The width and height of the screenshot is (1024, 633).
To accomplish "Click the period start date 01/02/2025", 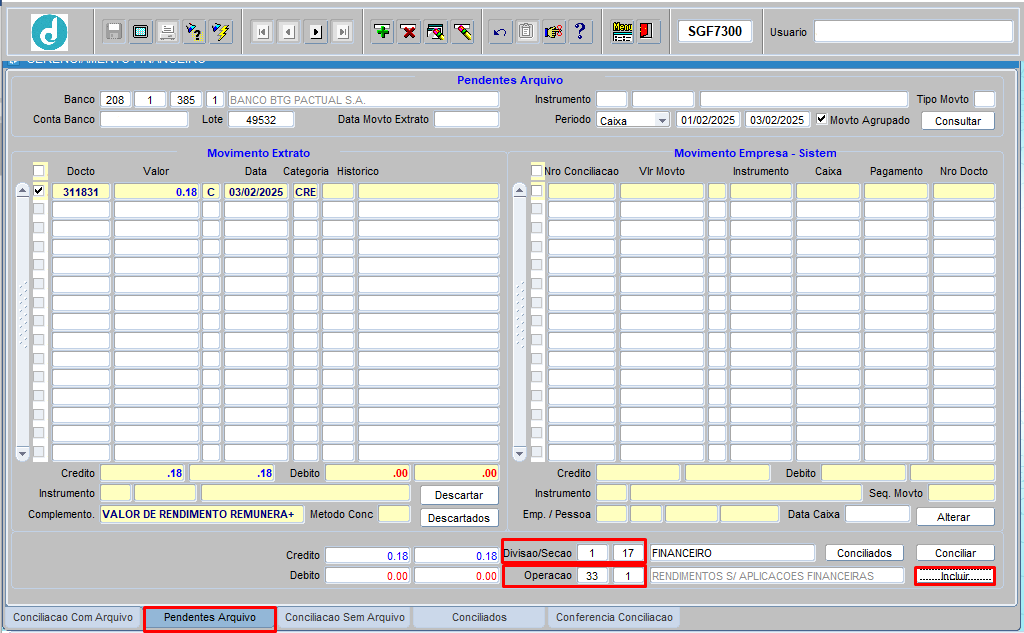I will click(x=708, y=120).
